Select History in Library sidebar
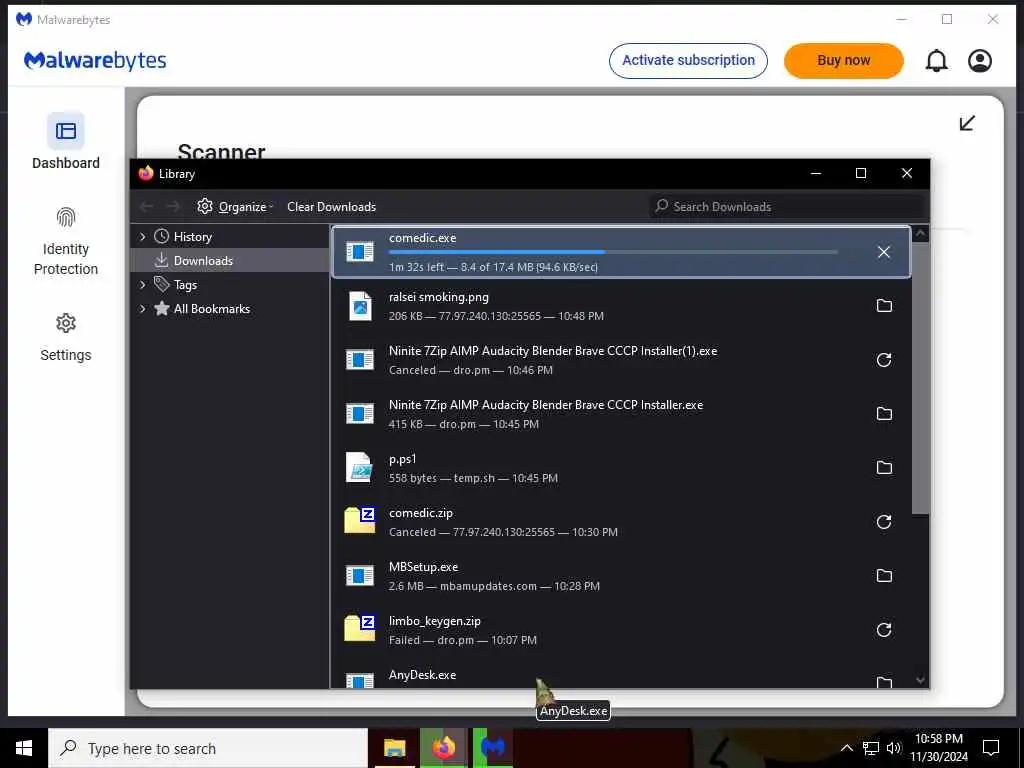The width and height of the screenshot is (1024, 768). coord(193,236)
